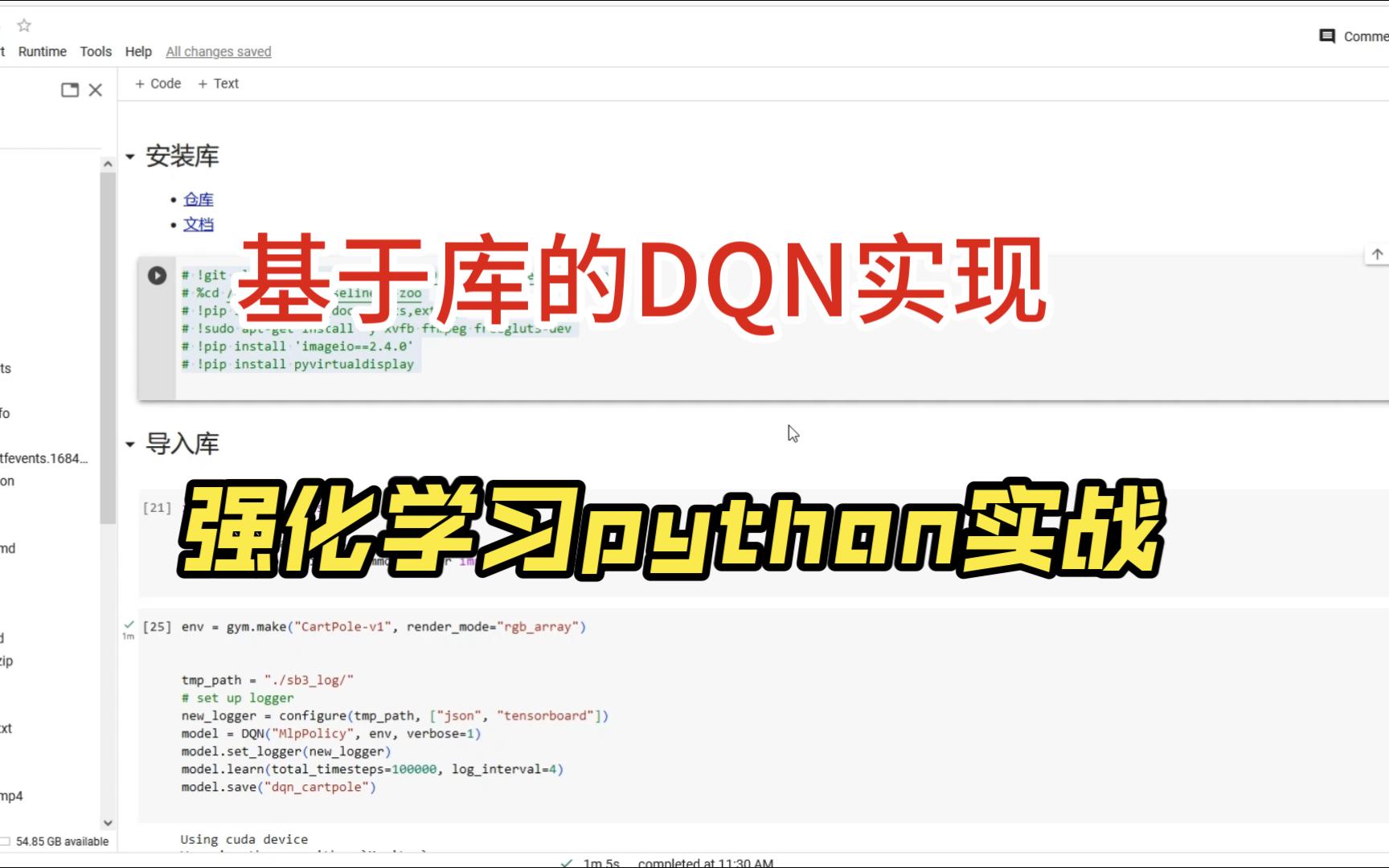
Task: Click the DQN MlpPolicy model line
Action: (330, 734)
